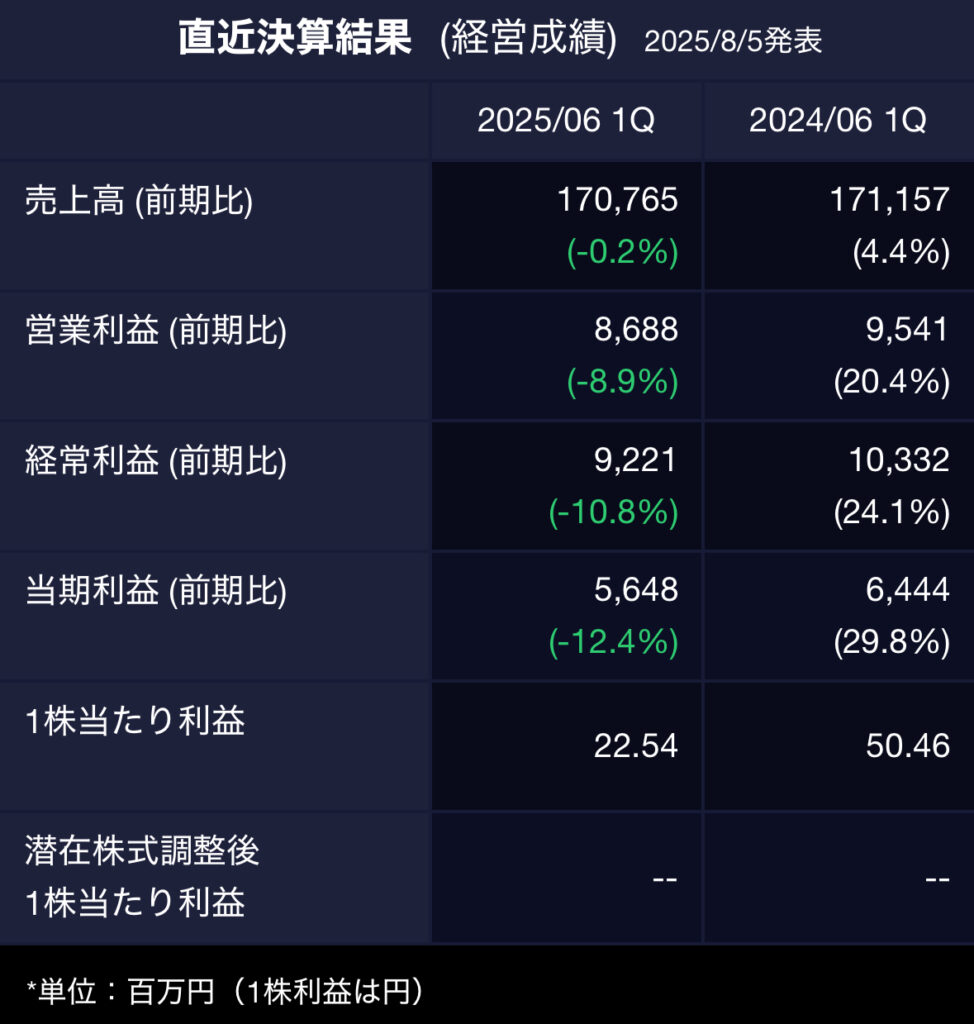The image size is (974, 1024).
Task: Click the 経常利益 (前期比) row label
Action: coord(156,461)
